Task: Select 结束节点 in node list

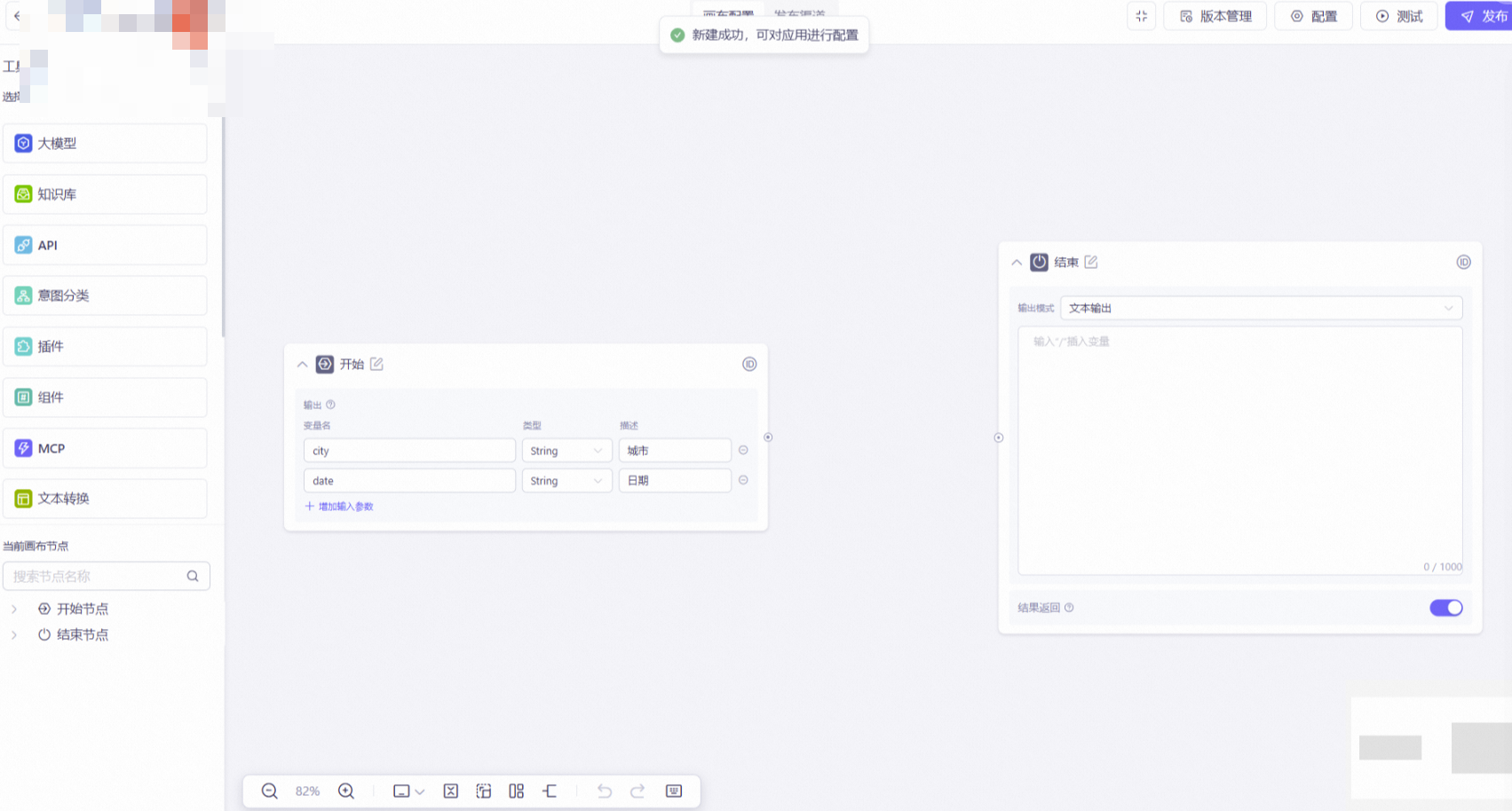Action: tap(83, 634)
